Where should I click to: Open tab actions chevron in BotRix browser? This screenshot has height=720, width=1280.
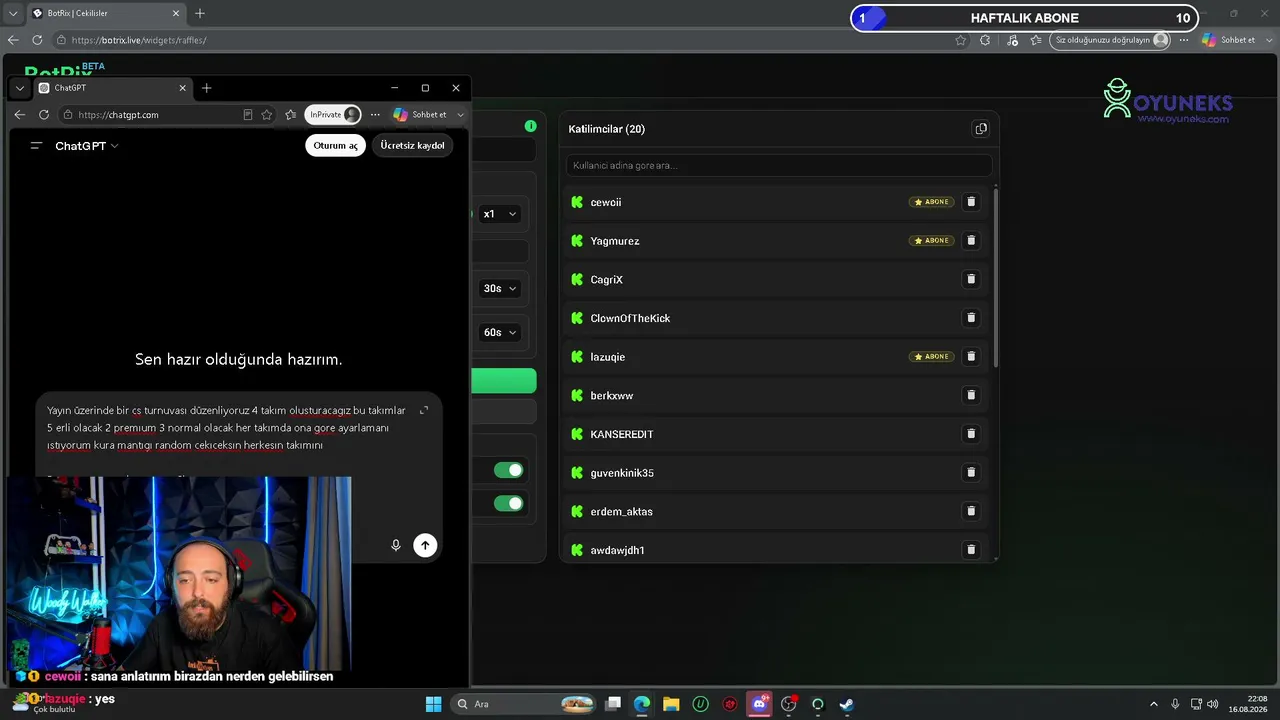point(13,14)
